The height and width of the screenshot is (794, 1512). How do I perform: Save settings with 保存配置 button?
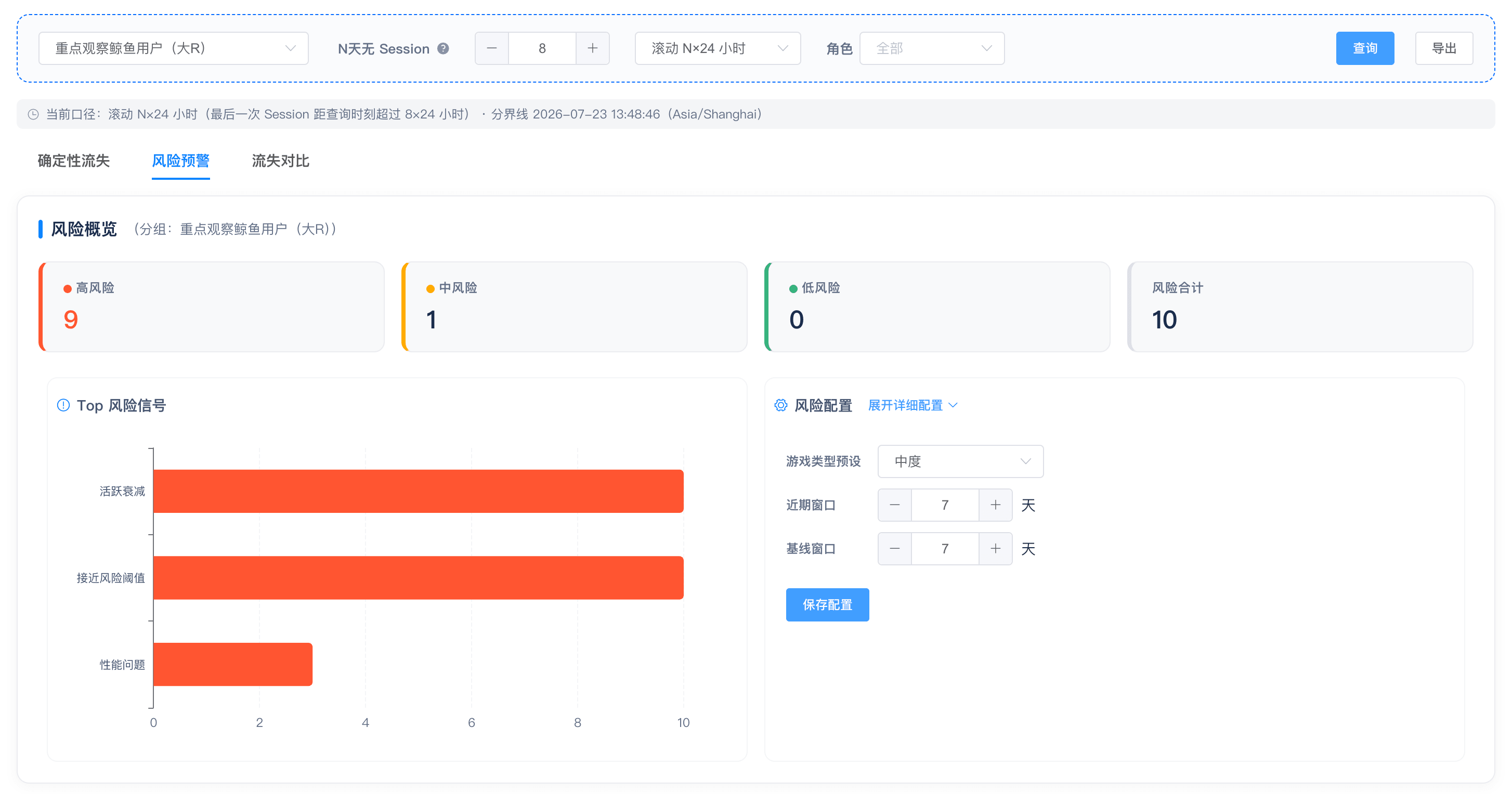click(x=828, y=604)
